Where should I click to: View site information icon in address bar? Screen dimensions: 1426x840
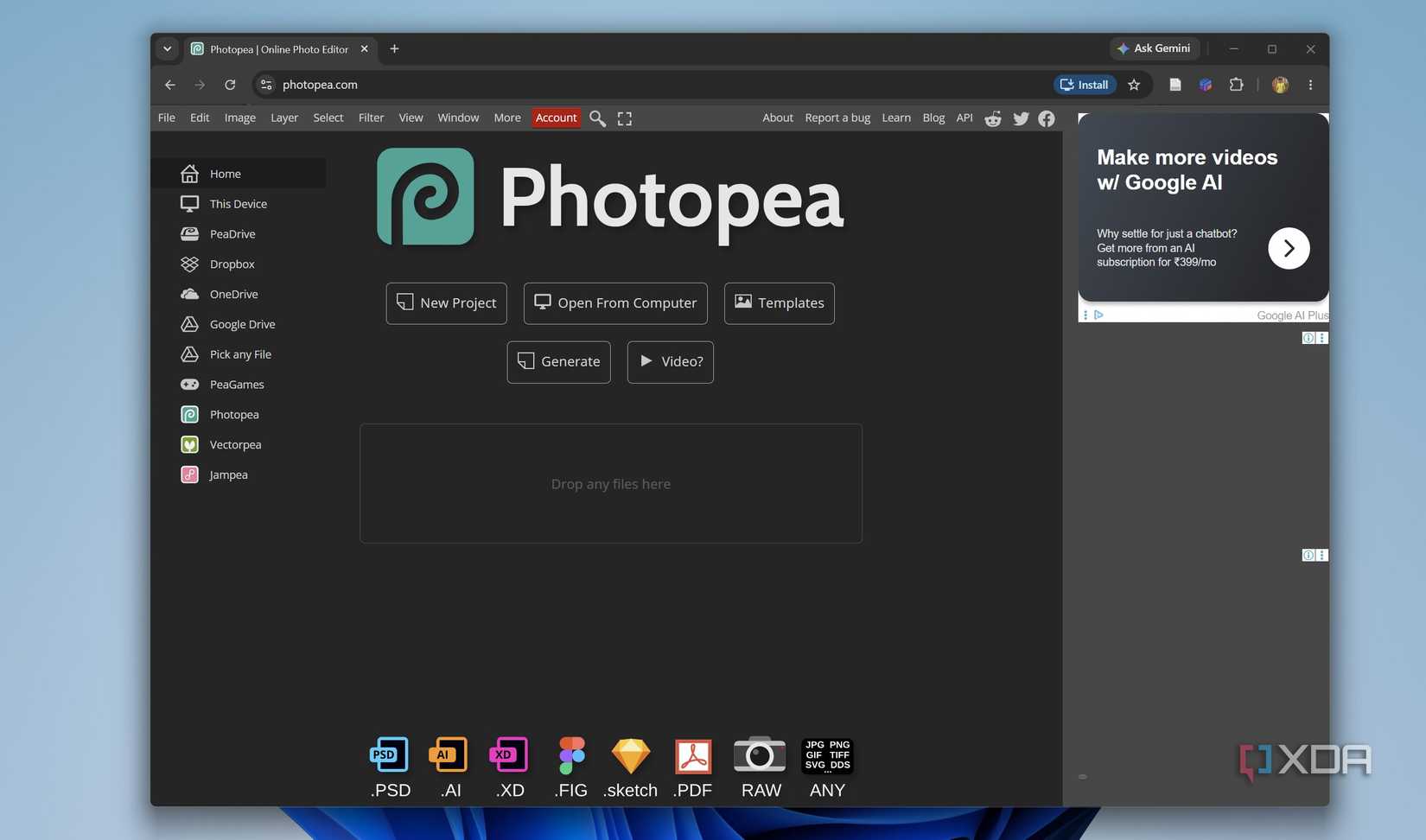click(x=266, y=85)
